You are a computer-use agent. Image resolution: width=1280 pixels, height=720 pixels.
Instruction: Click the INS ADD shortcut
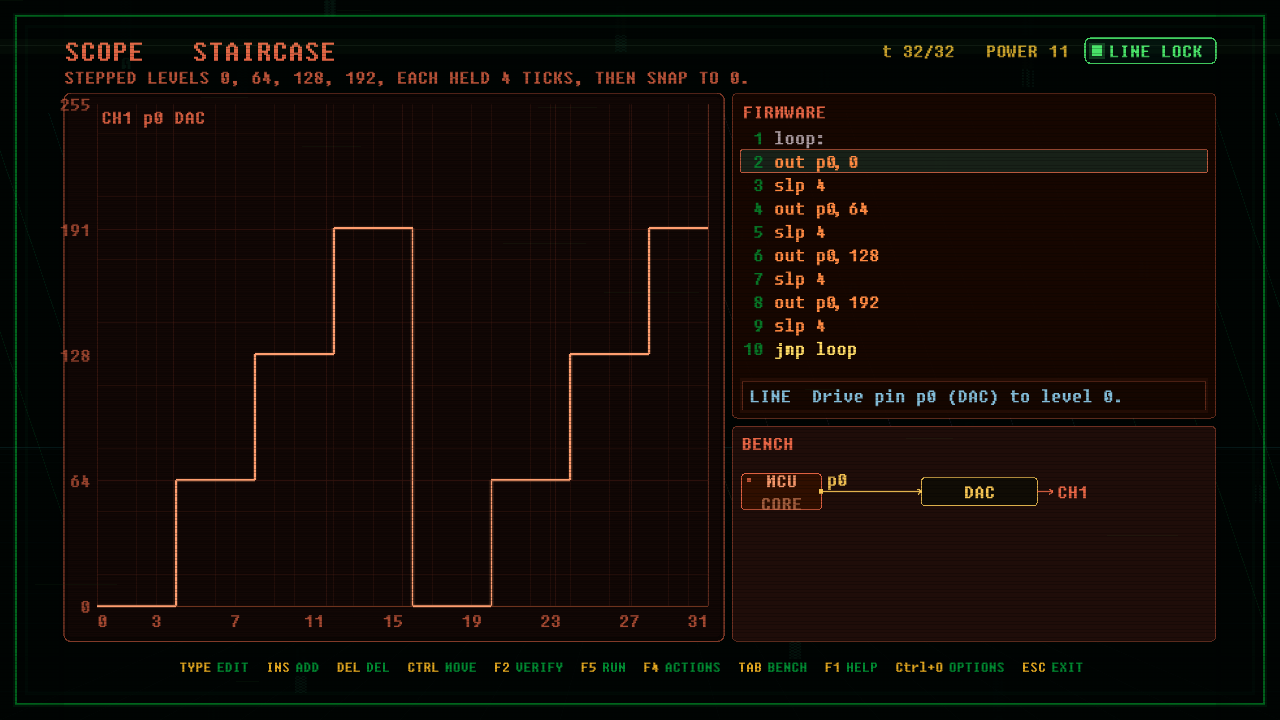293,667
